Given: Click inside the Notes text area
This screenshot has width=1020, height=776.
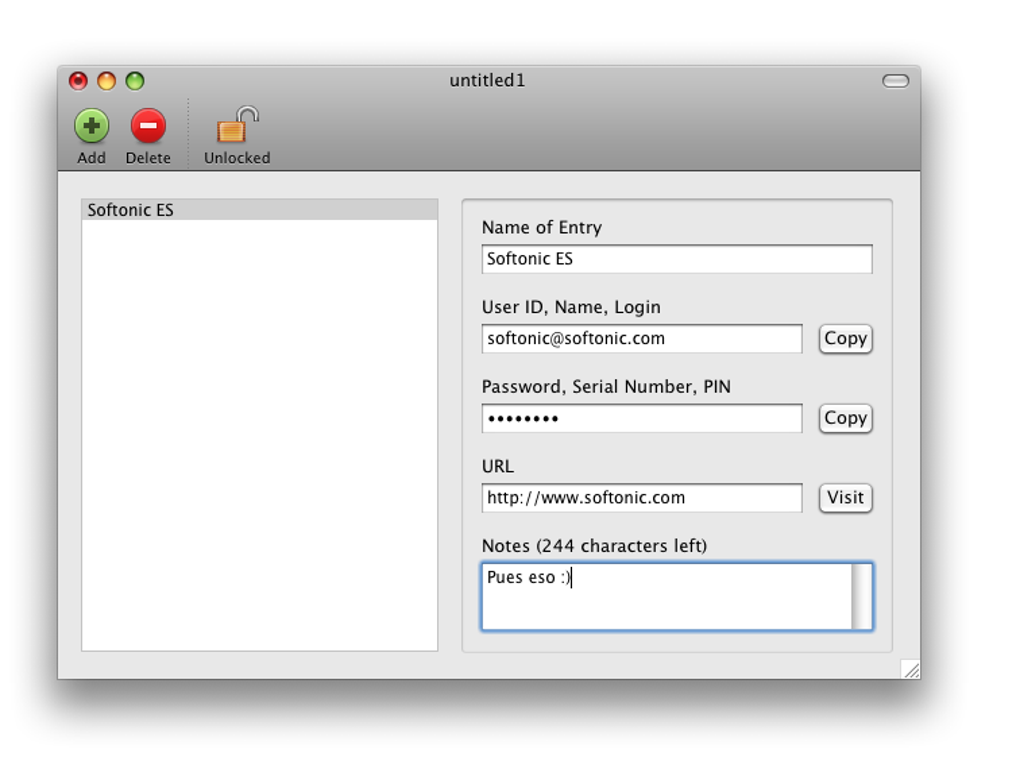Looking at the screenshot, I should coord(667,596).
